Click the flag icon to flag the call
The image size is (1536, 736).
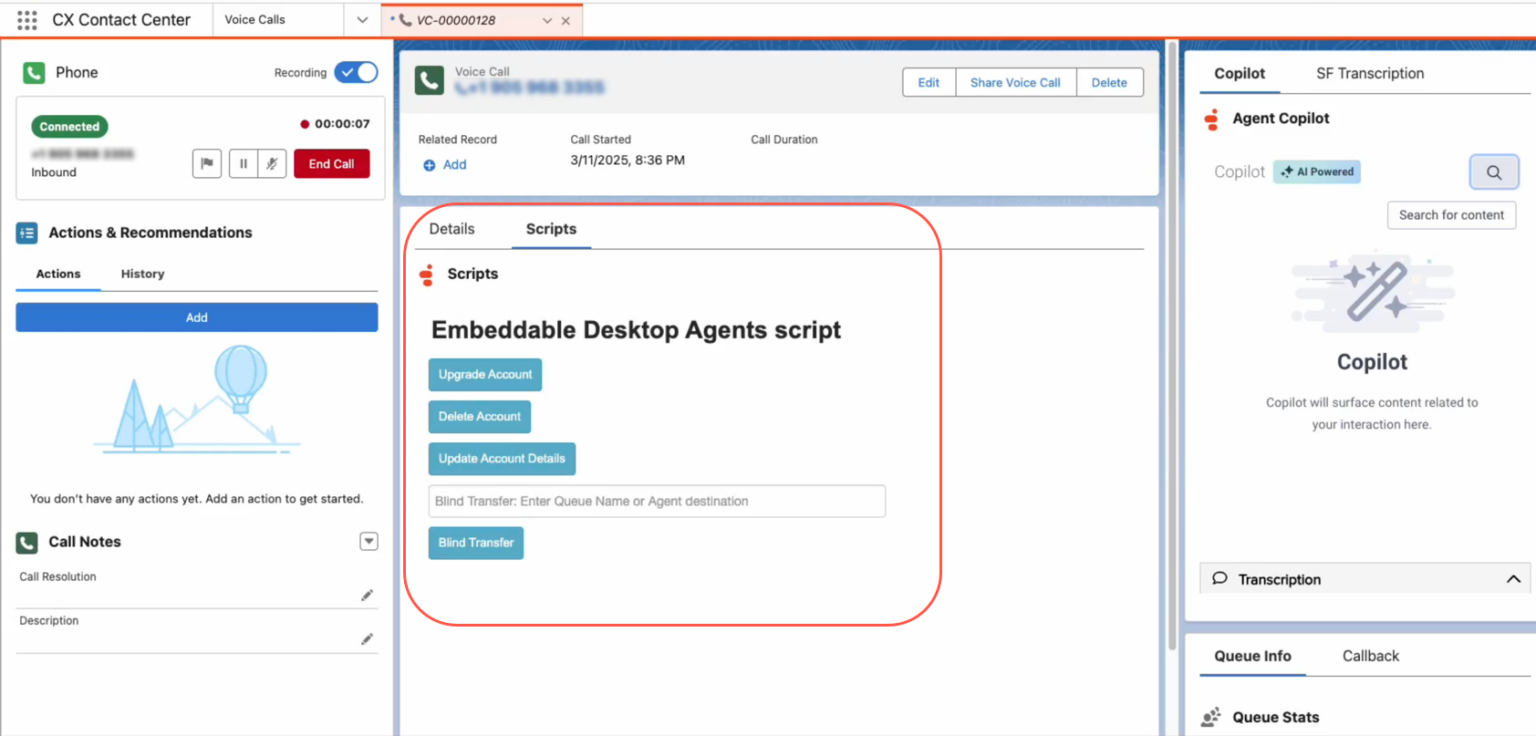[206, 163]
